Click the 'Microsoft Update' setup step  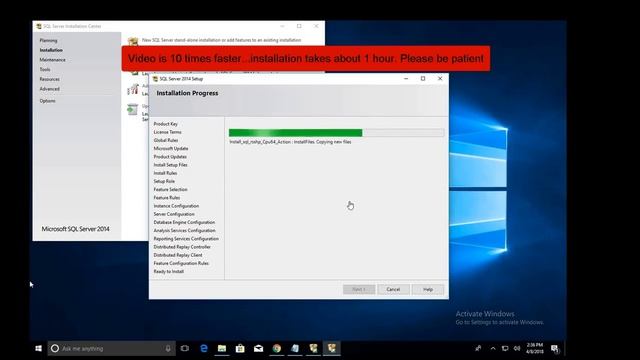pyautogui.click(x=171, y=148)
